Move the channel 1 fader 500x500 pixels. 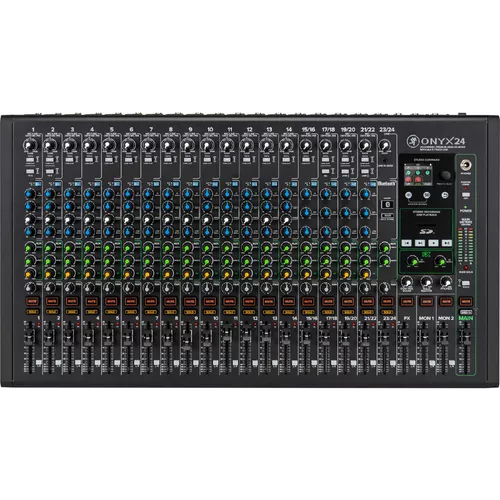pos(29,337)
